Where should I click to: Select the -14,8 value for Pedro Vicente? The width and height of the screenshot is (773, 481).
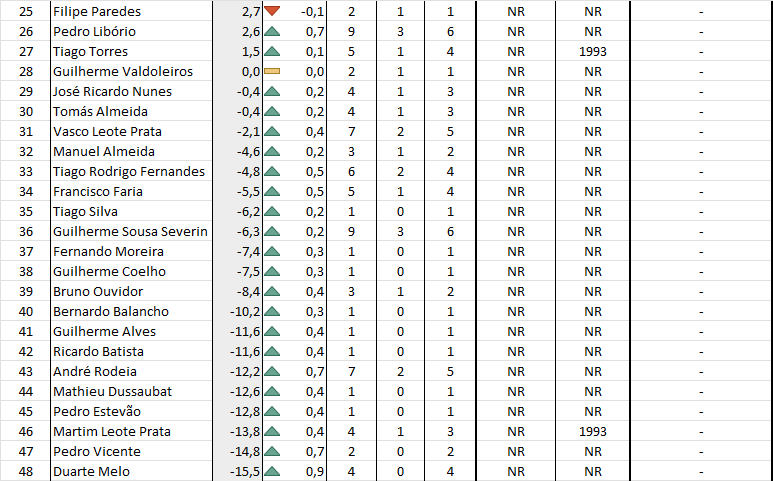point(245,452)
